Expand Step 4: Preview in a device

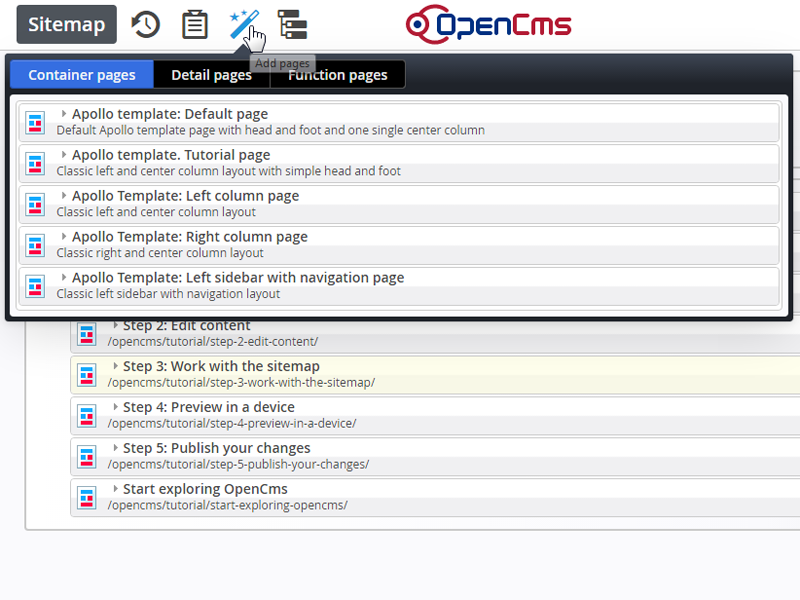tap(115, 406)
